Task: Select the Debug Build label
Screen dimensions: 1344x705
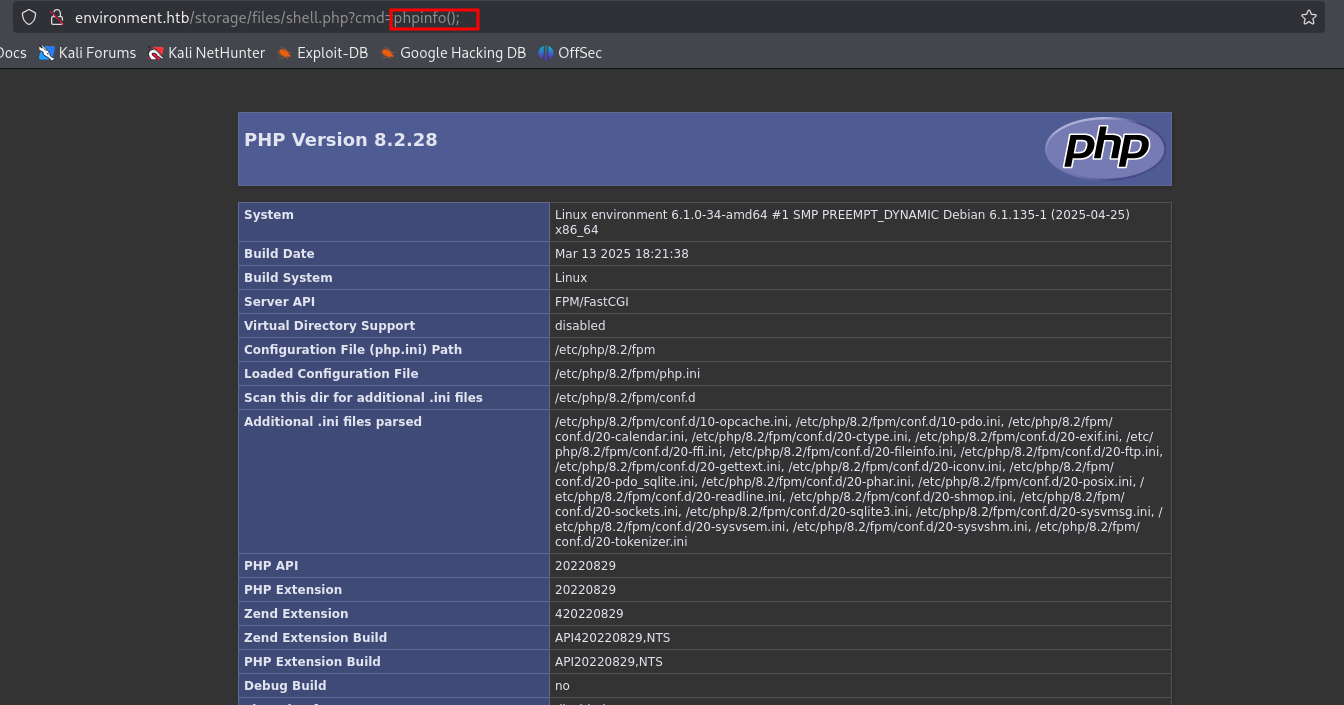Action: coord(285,686)
